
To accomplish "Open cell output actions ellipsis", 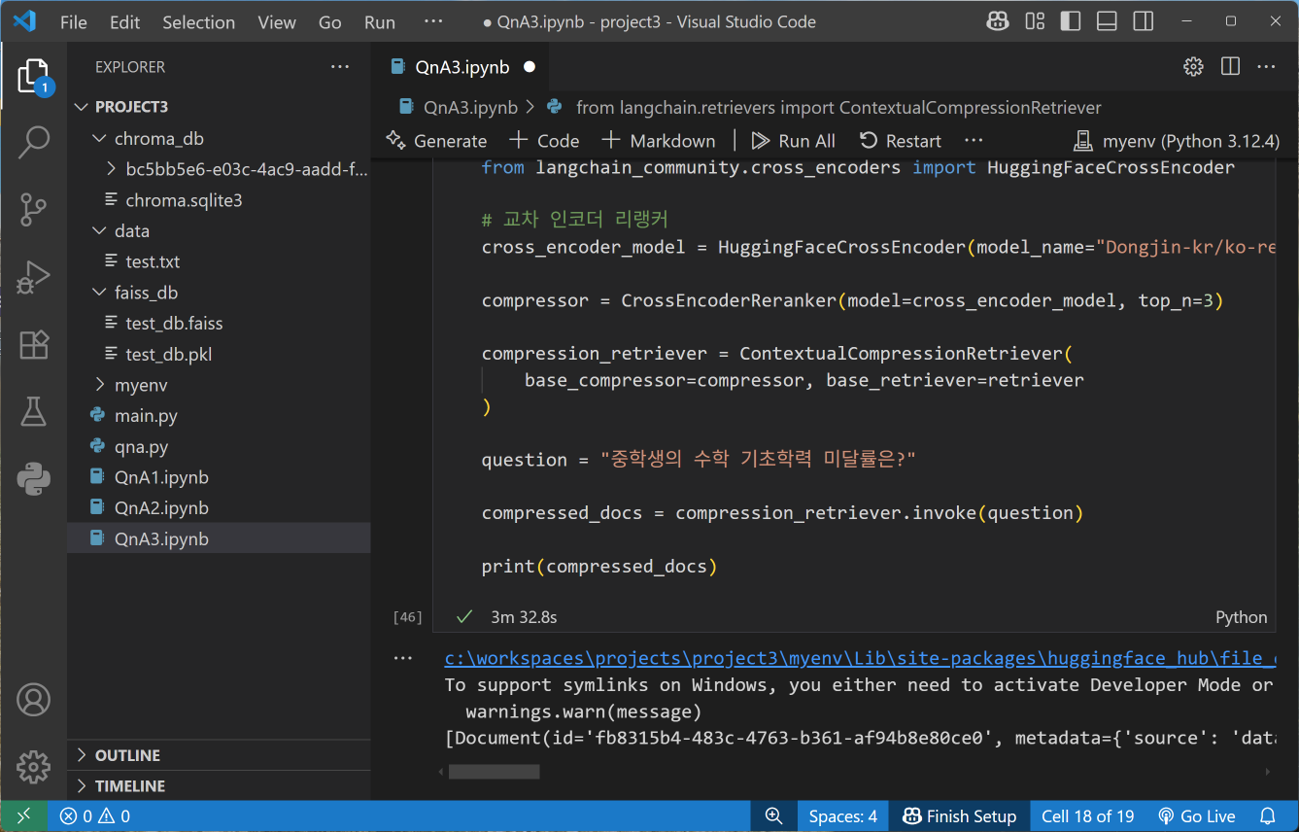I will (x=403, y=658).
